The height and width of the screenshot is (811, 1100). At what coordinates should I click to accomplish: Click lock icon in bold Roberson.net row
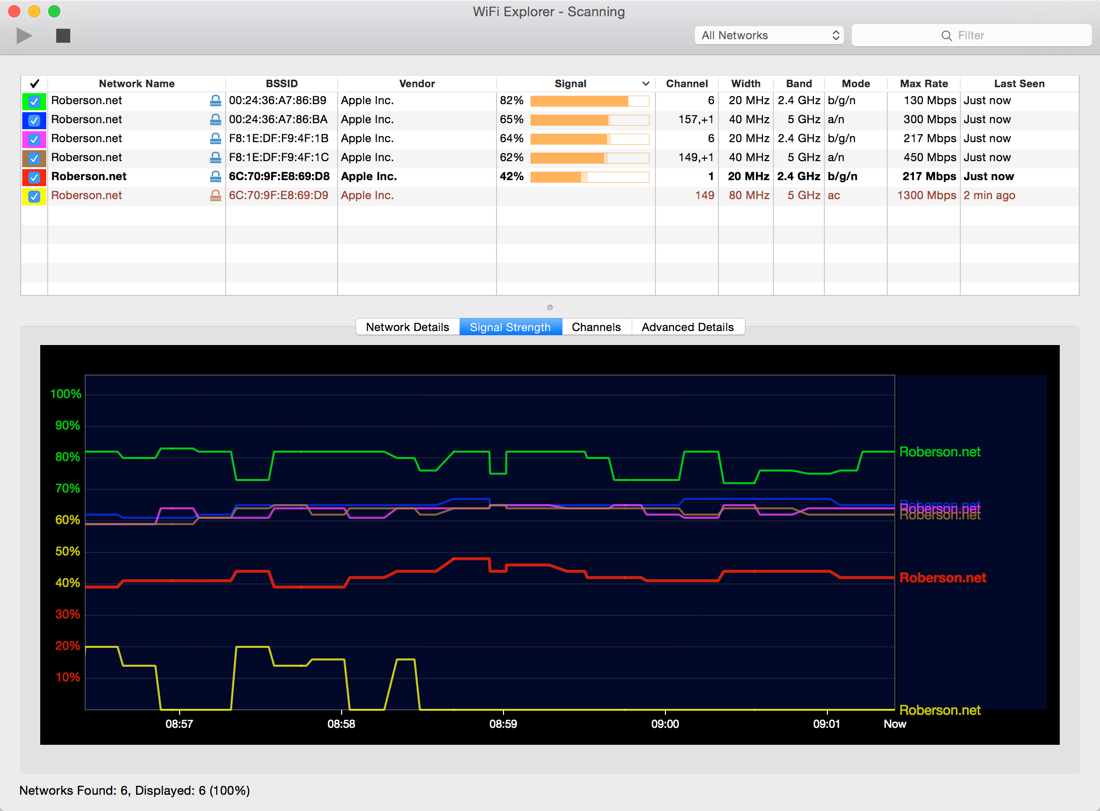[x=215, y=177]
